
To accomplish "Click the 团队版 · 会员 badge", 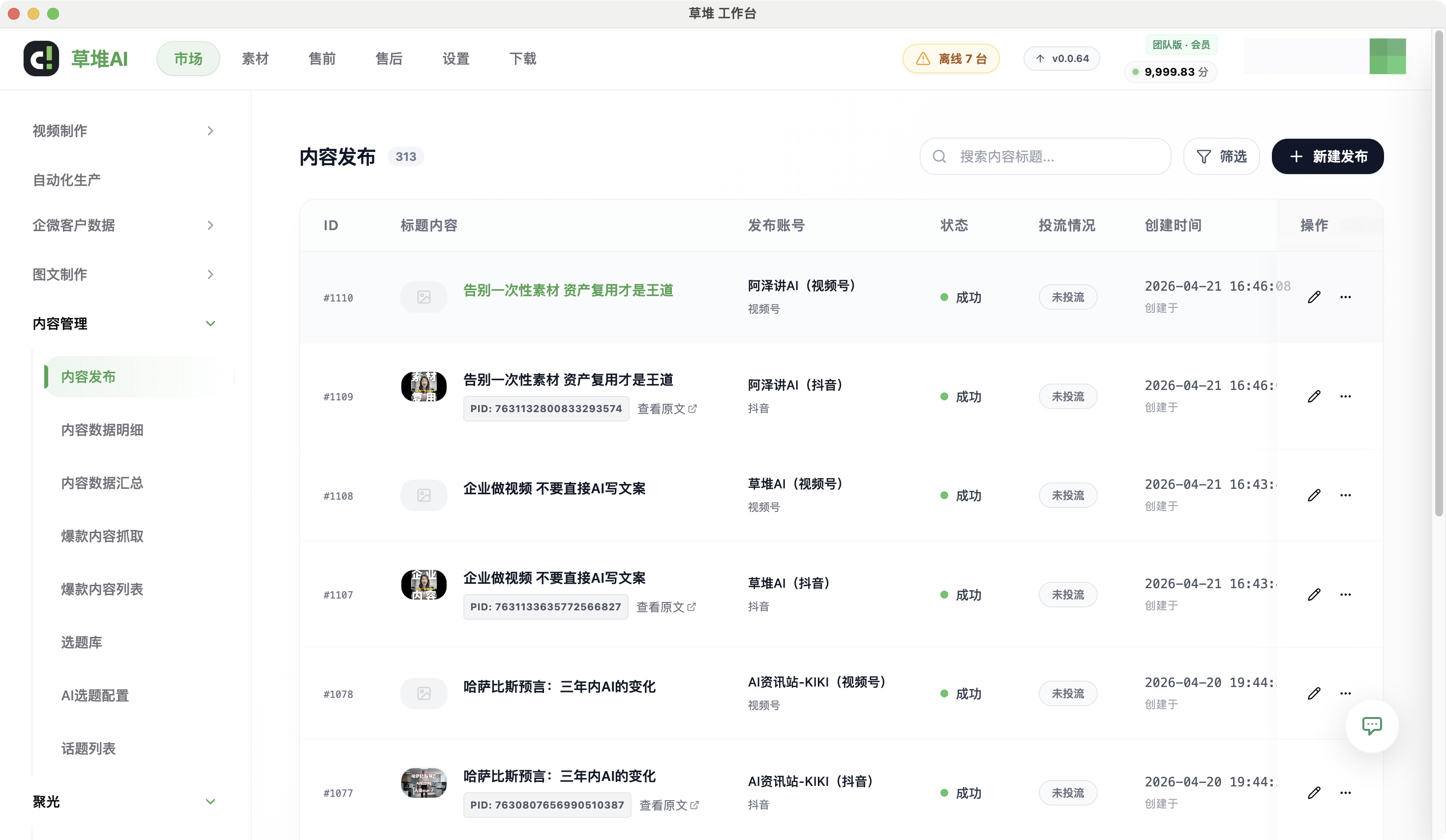I will pos(1181,45).
